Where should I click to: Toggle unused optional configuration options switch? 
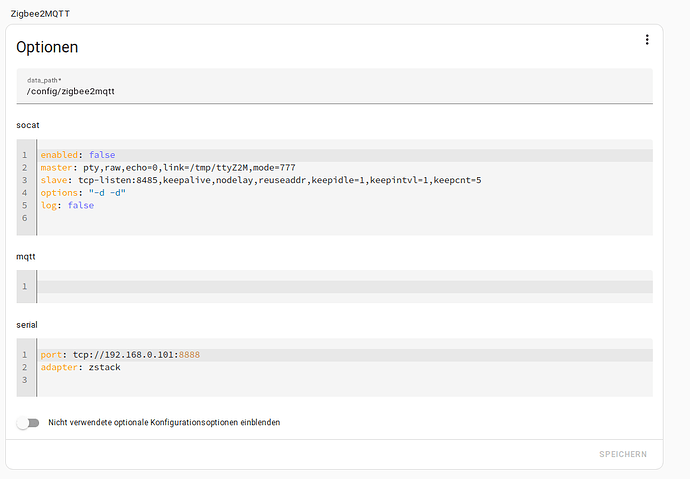[28, 423]
